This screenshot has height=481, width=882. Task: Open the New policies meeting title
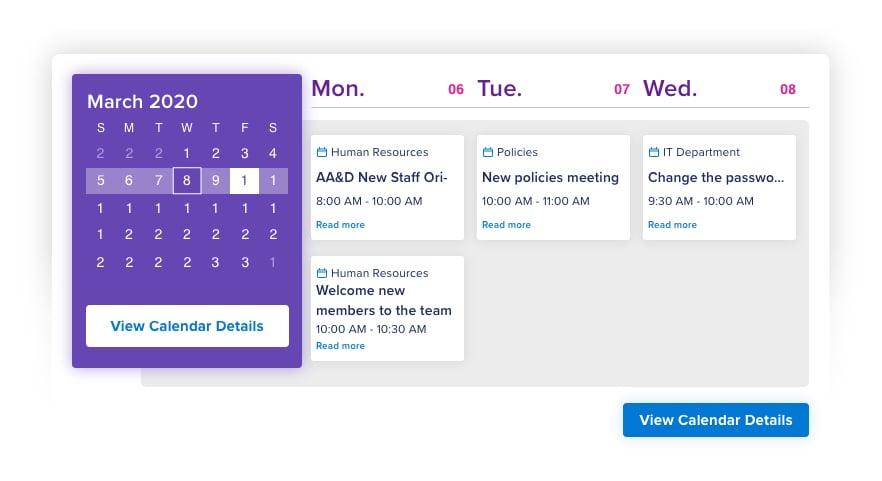550,177
